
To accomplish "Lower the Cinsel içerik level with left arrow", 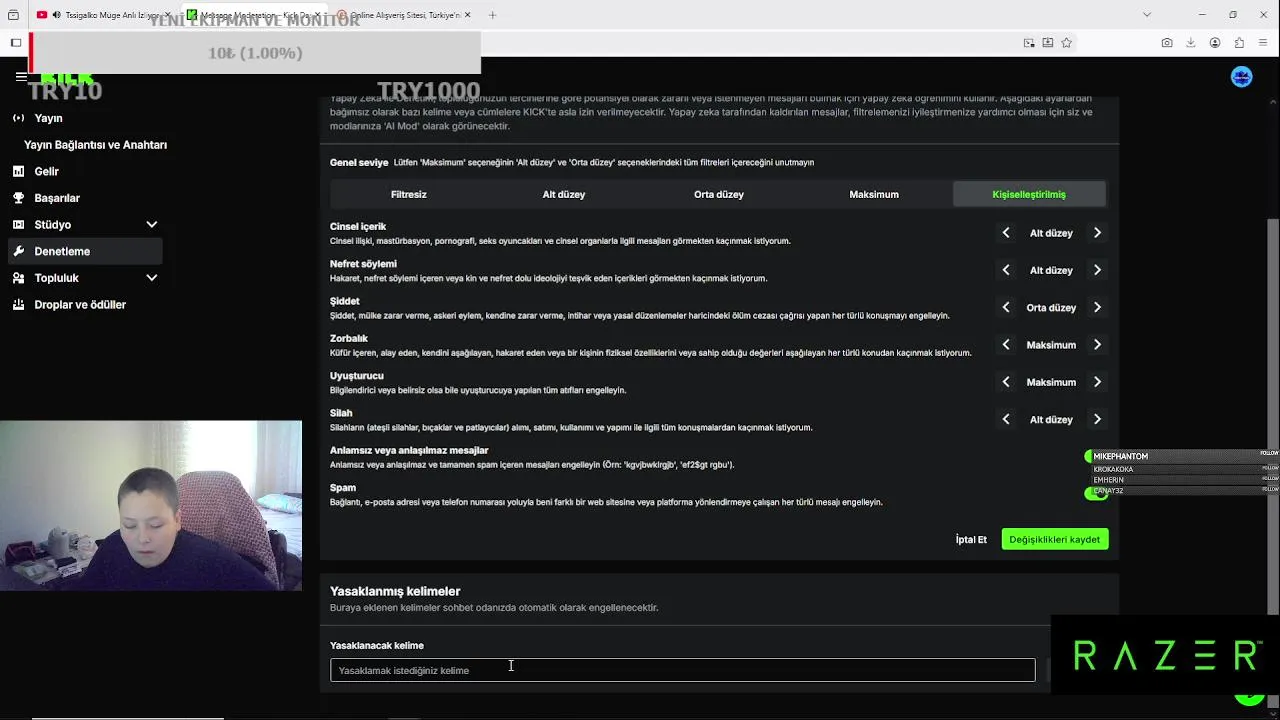I will click(x=1006, y=233).
